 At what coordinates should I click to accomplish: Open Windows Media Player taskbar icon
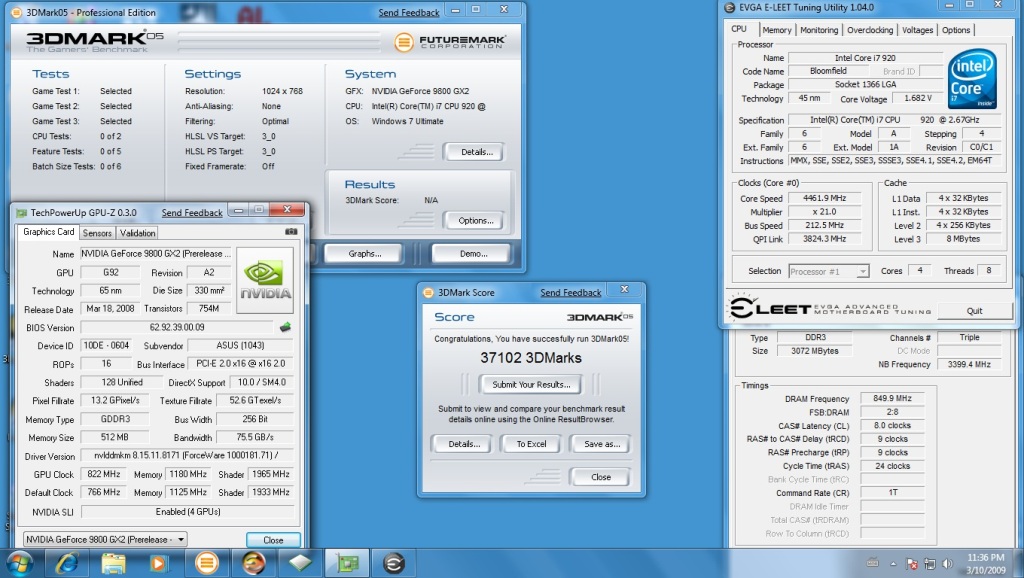[x=159, y=563]
